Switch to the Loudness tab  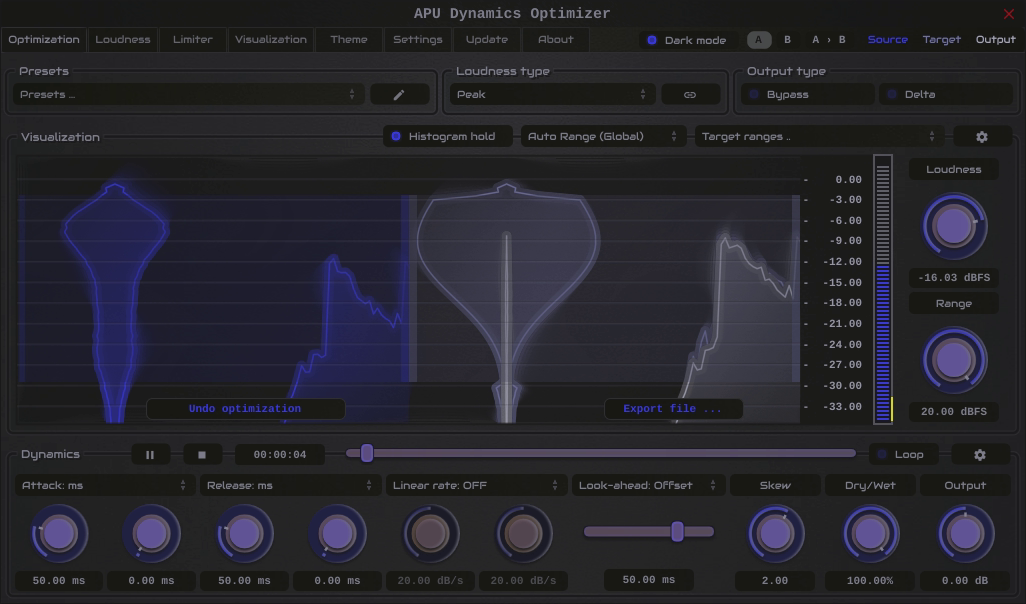[x=123, y=40]
